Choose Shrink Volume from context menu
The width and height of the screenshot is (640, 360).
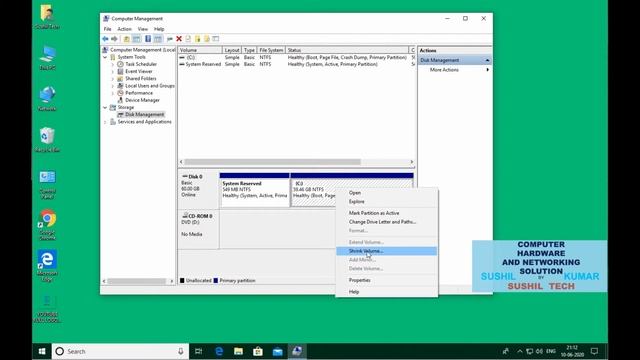pos(386,251)
